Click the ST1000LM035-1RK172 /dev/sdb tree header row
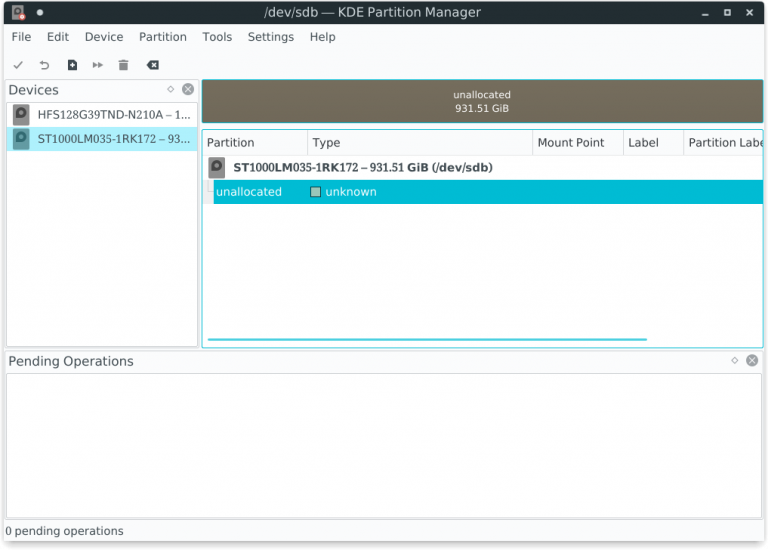768x550 pixels. pos(482,167)
